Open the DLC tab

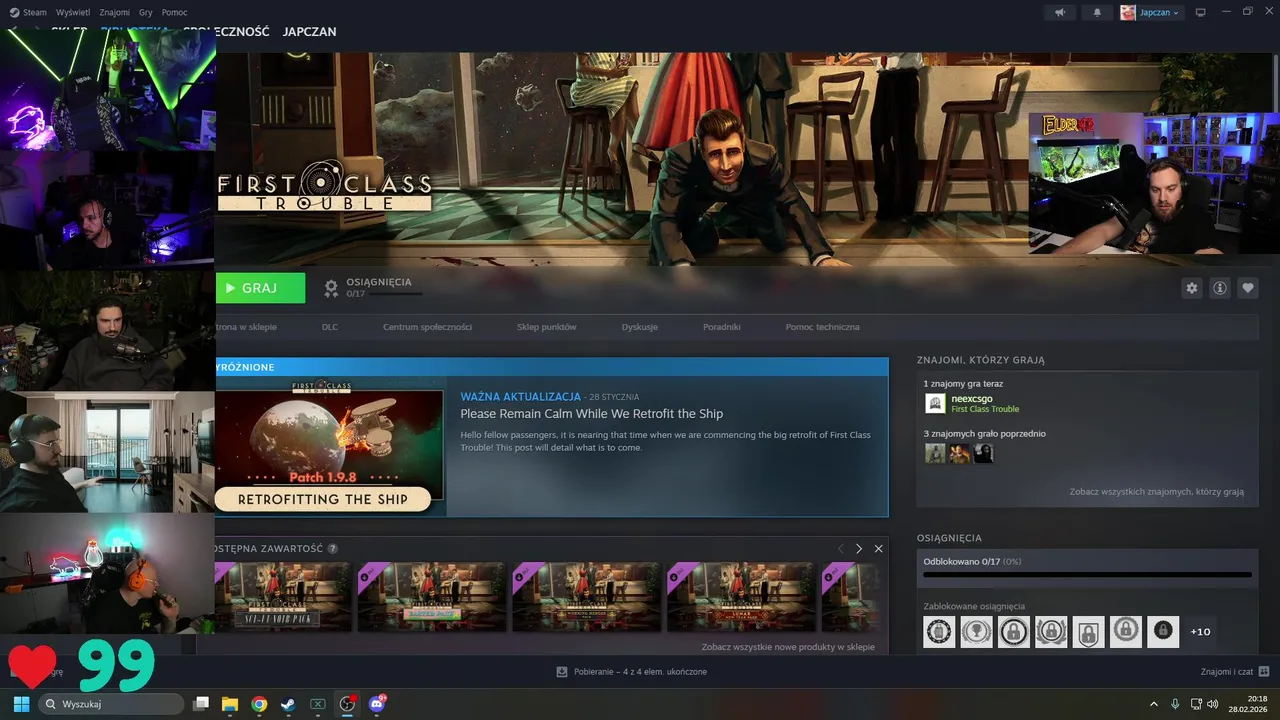tap(330, 327)
